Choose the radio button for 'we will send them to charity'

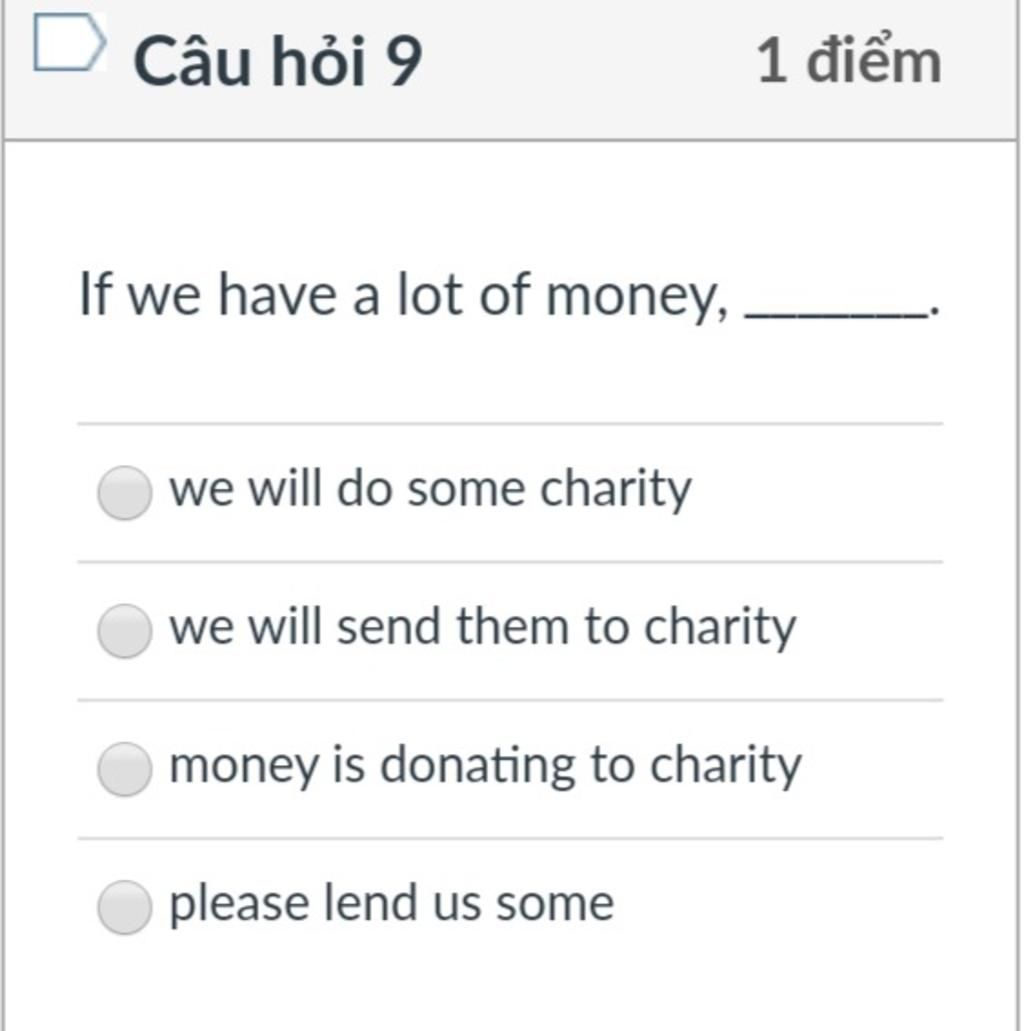click(x=124, y=631)
